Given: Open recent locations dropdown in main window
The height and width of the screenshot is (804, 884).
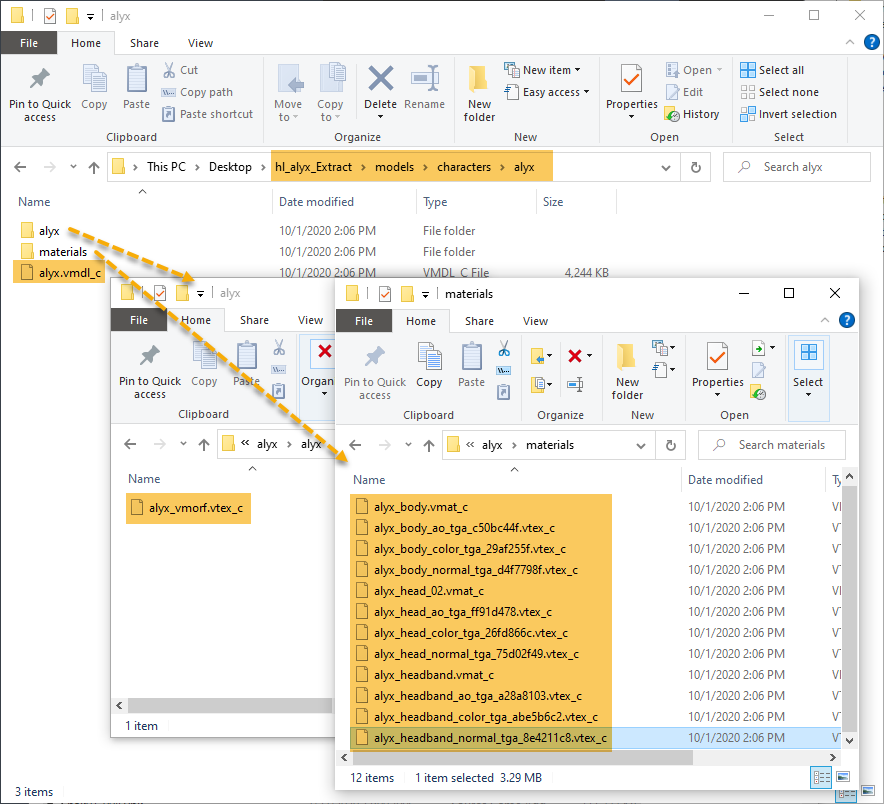Looking at the screenshot, I should point(73,167).
